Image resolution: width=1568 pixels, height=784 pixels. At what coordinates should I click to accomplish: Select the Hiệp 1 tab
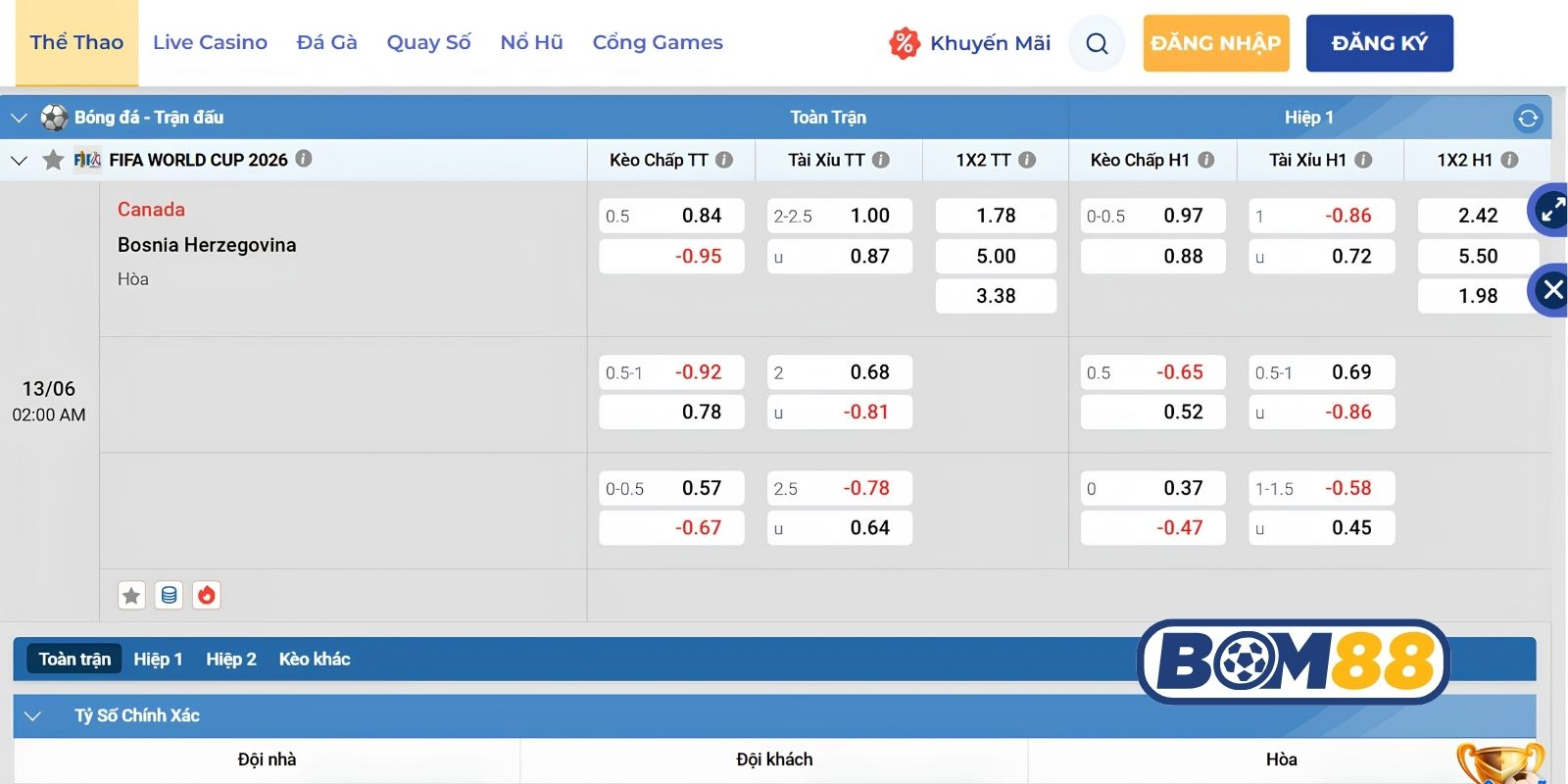coord(159,660)
